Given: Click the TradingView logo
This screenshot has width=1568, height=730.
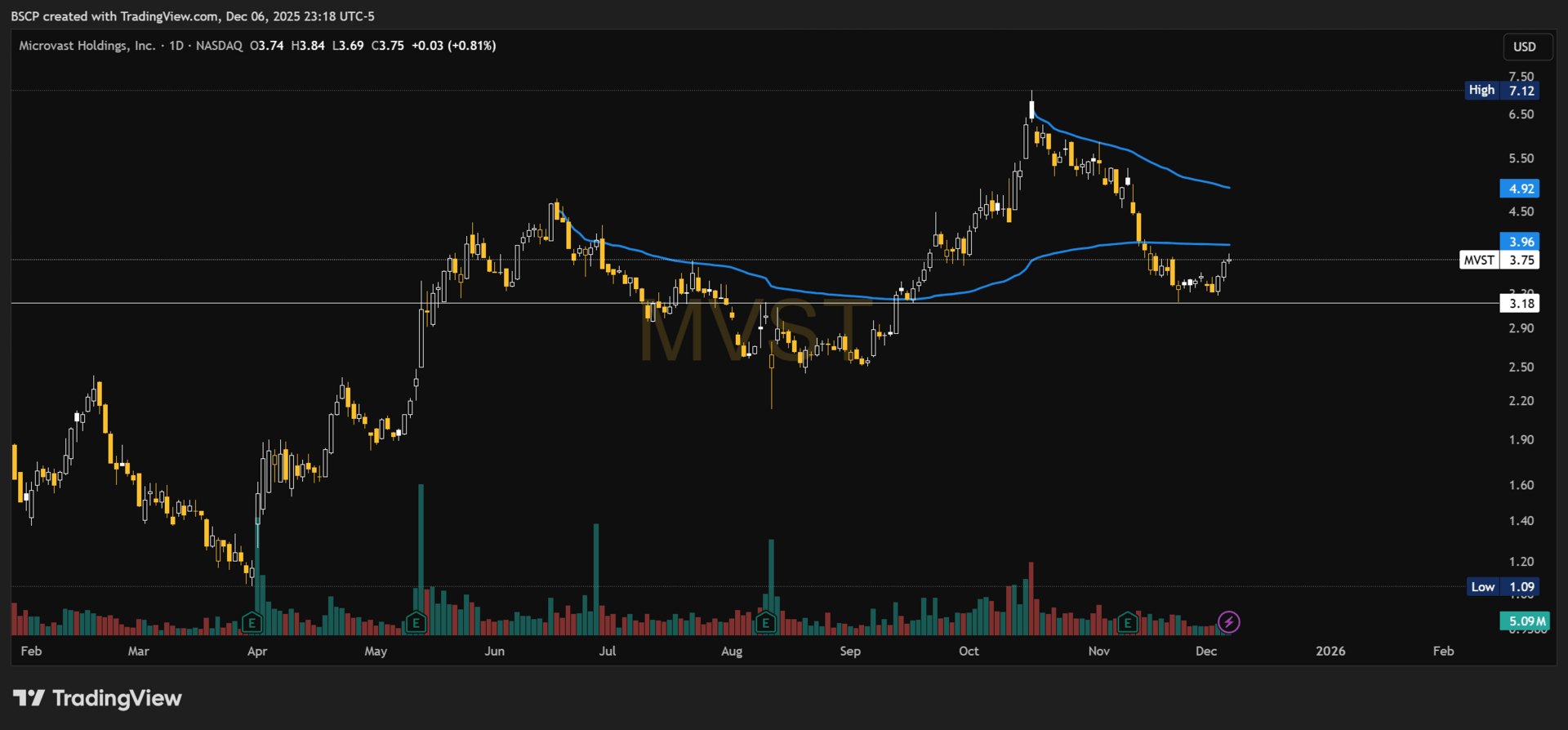Looking at the screenshot, I should (97, 698).
